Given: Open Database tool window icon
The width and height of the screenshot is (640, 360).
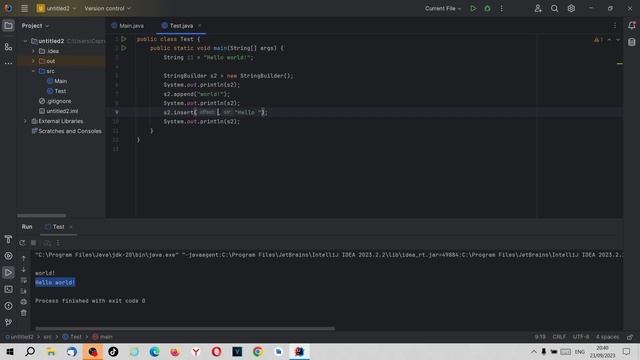Looking at the screenshot, I should click(631, 42).
